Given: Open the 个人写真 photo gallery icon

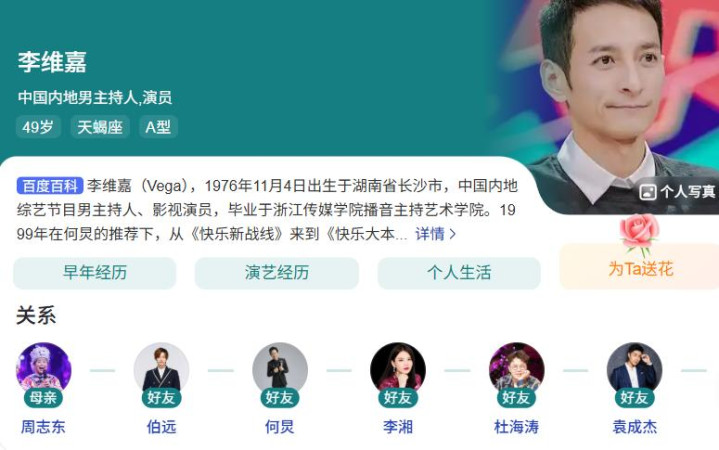Looking at the screenshot, I should click(x=647, y=192).
